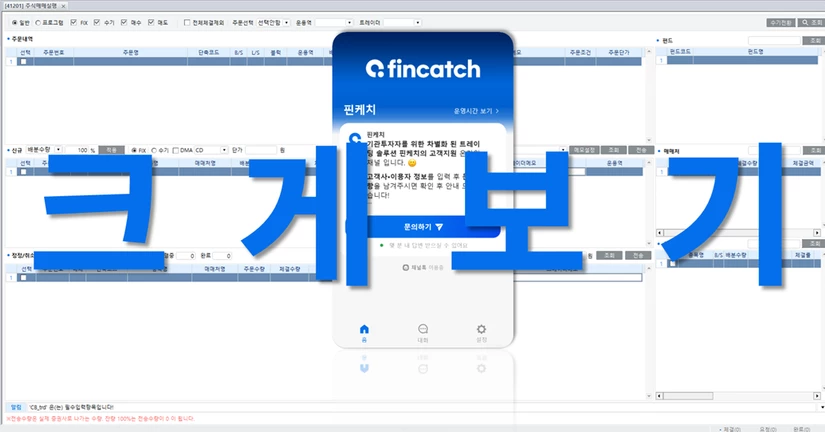Open dropdown left of 메모설정 button
Screen dimensions: 825x432
click(x=564, y=150)
